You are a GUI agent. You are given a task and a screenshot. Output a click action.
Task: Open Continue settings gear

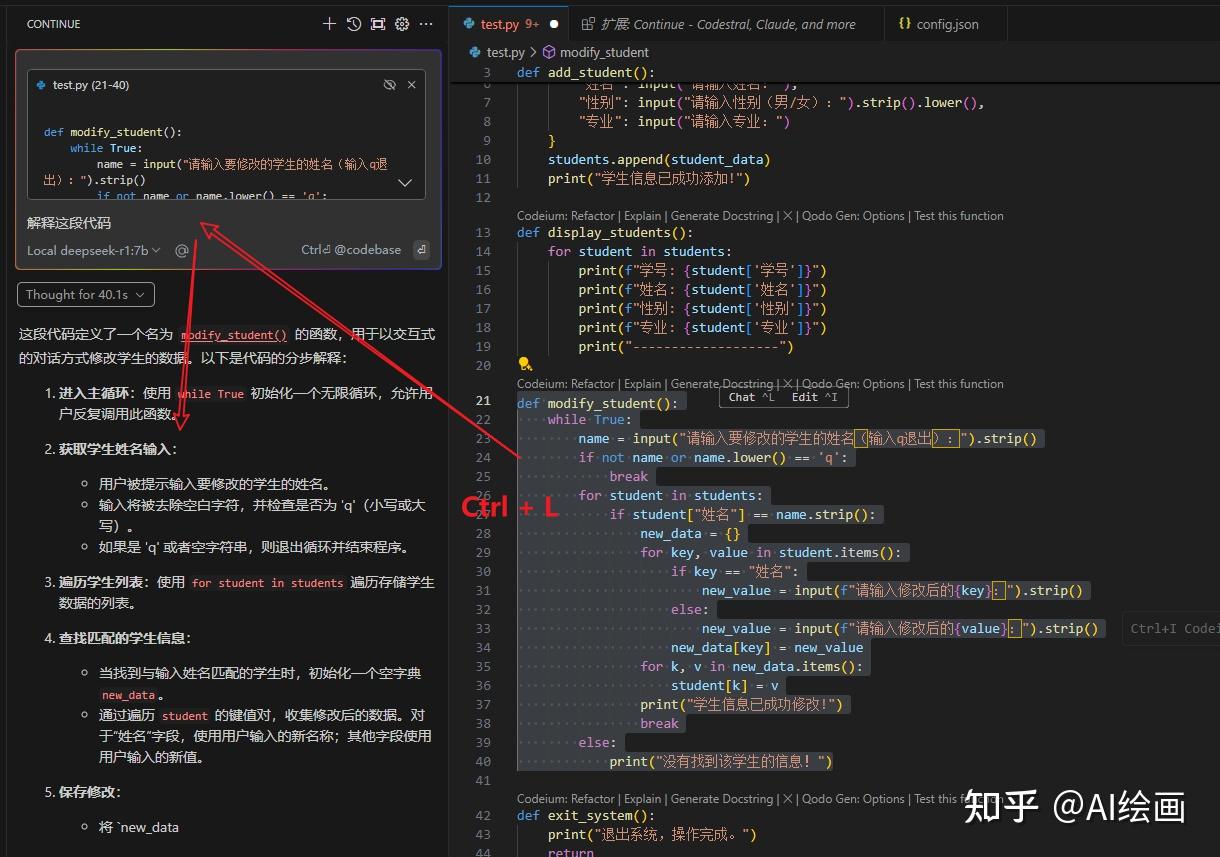(x=402, y=23)
